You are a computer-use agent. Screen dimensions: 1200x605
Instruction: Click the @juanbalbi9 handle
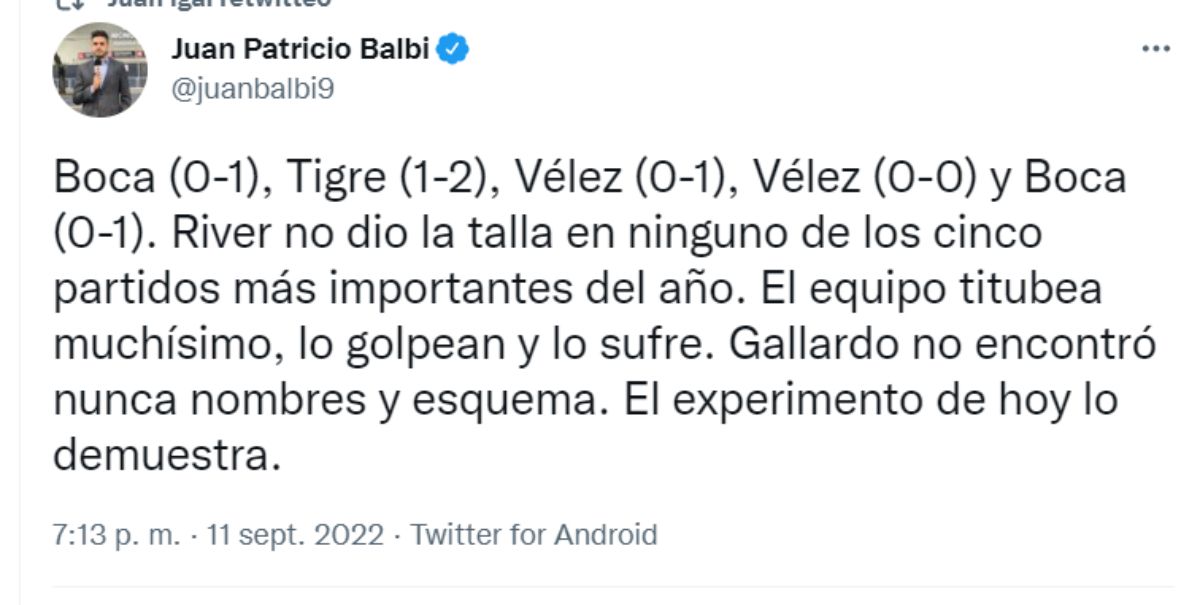[x=253, y=89]
